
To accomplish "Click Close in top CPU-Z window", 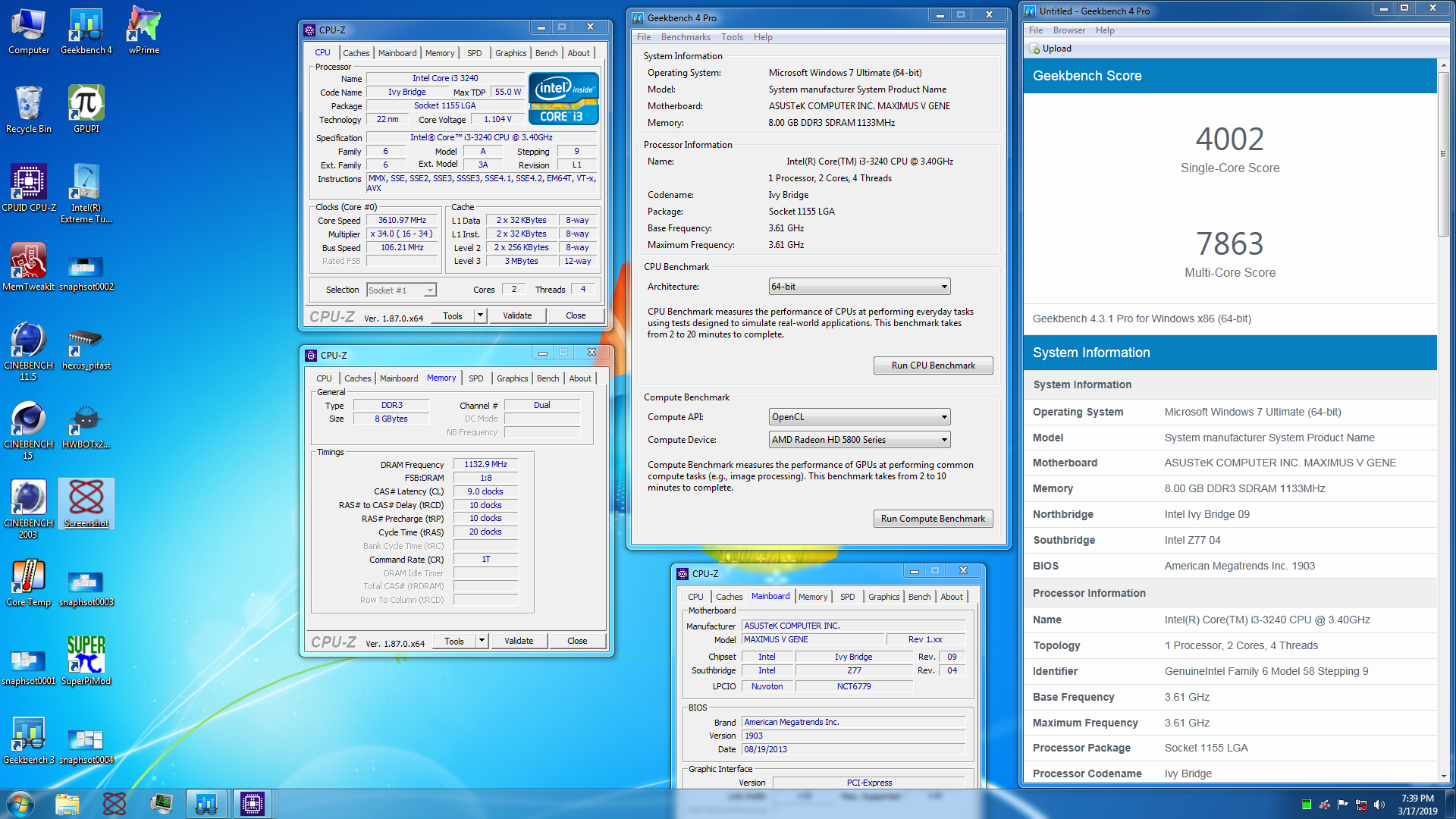I will [576, 315].
